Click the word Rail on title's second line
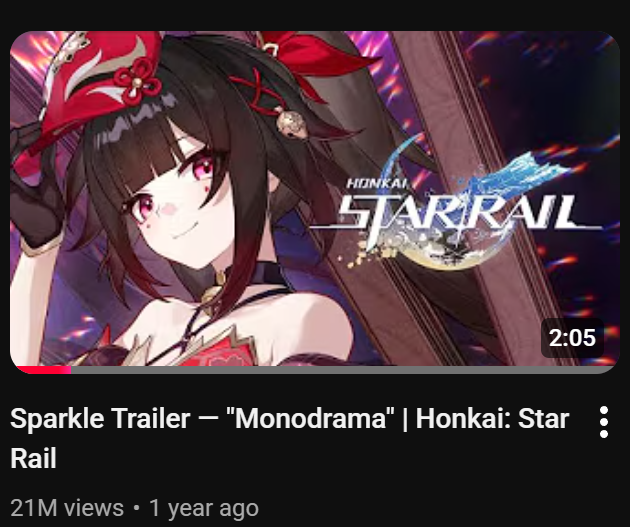630x527 pixels. point(33,458)
